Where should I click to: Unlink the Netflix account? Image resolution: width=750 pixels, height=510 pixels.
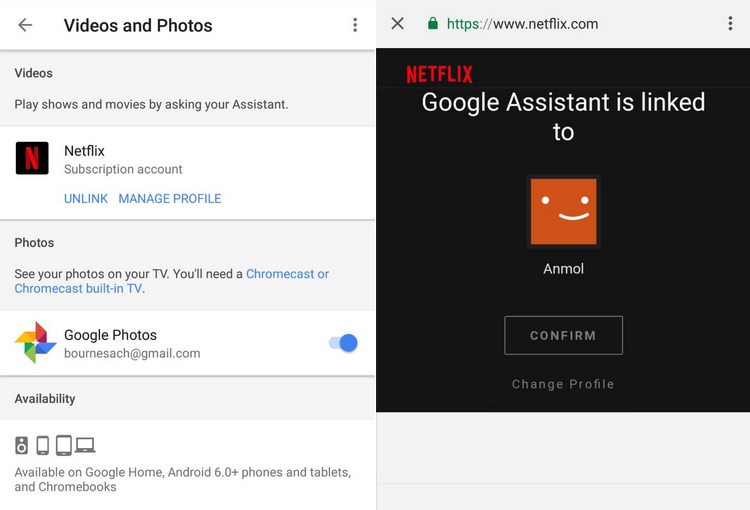(x=86, y=199)
